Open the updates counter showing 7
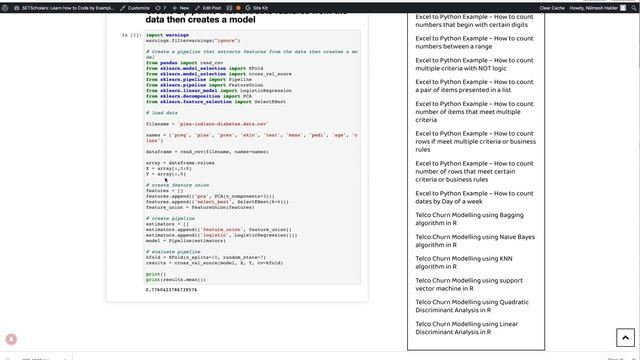 pos(161,8)
